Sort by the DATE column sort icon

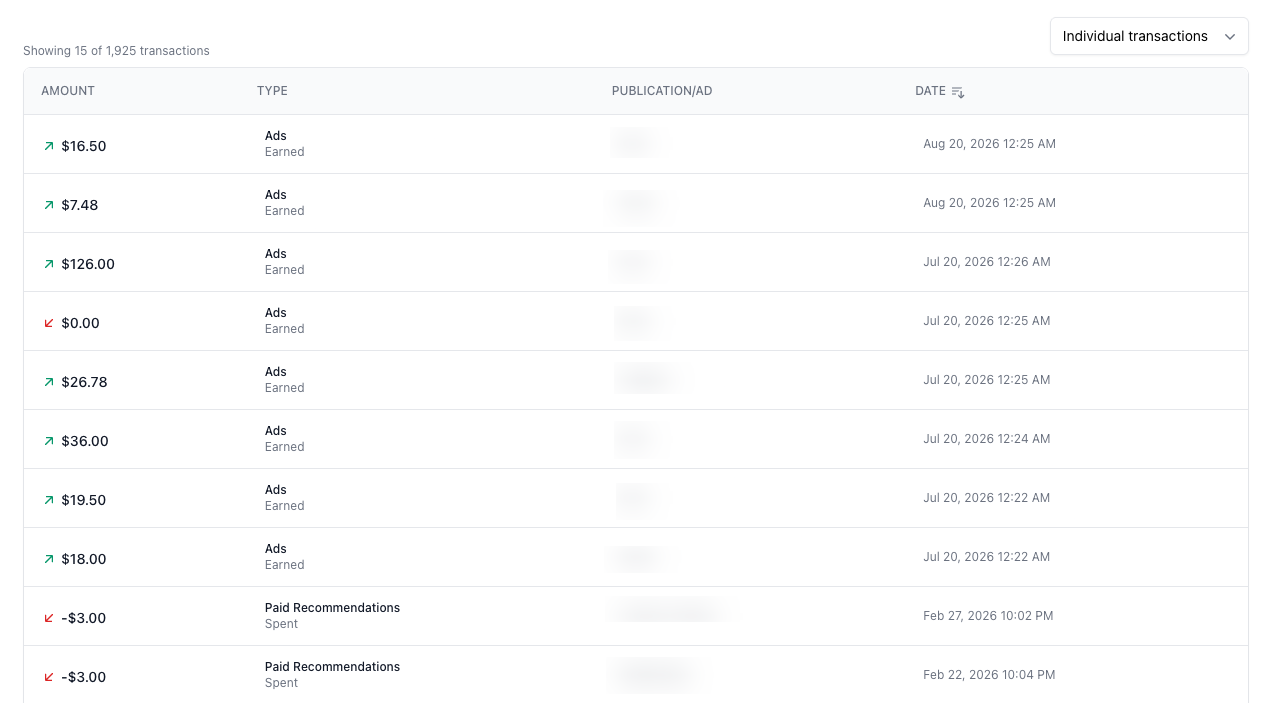pyautogui.click(x=958, y=92)
